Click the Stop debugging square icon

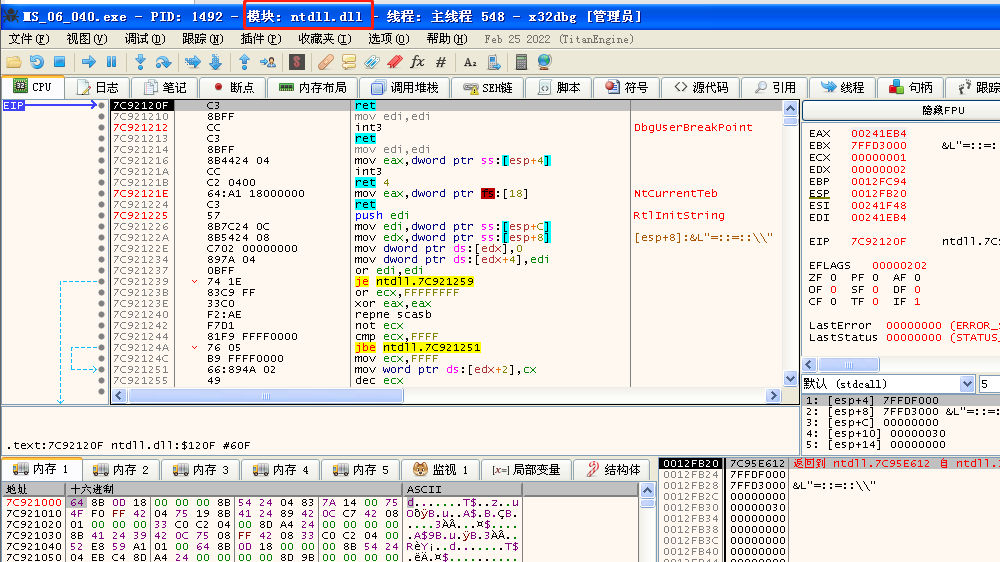pyautogui.click(x=60, y=62)
